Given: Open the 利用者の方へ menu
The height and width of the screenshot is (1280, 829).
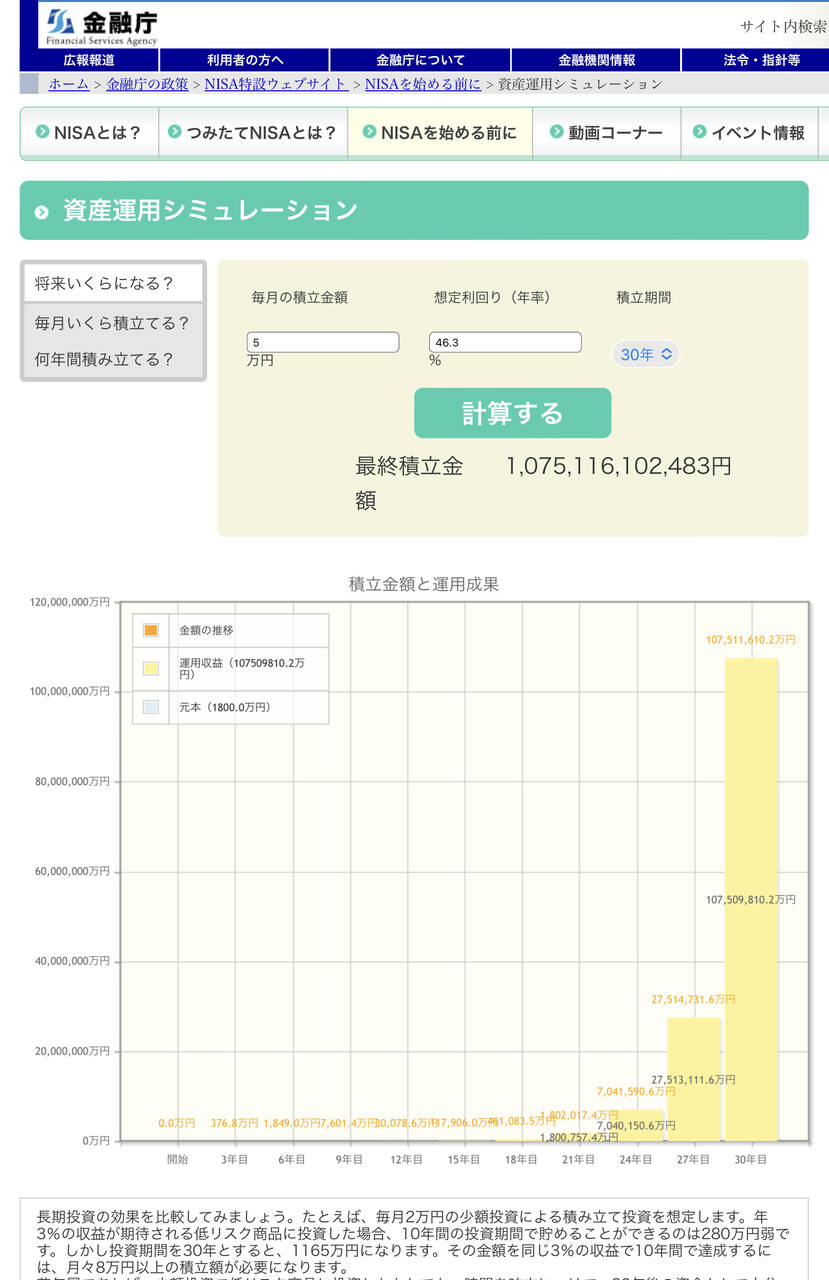Looking at the screenshot, I should pos(245,60).
